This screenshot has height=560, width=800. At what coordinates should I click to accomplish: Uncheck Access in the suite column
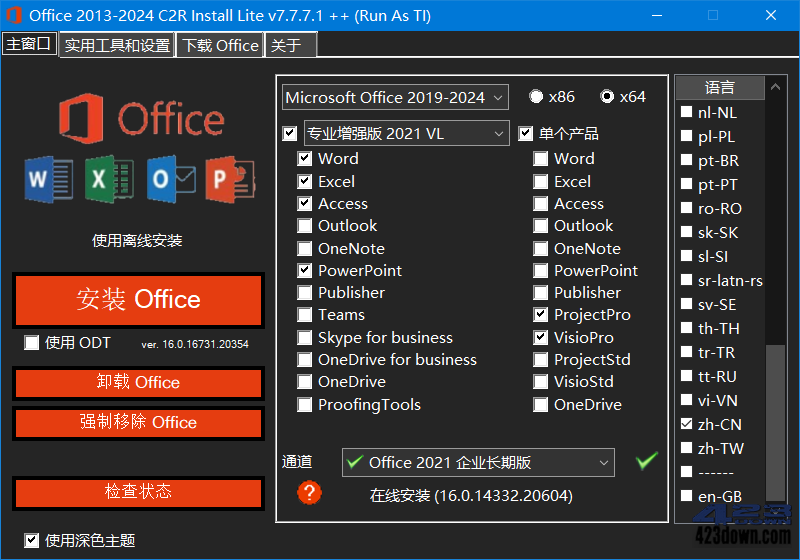click(x=305, y=204)
